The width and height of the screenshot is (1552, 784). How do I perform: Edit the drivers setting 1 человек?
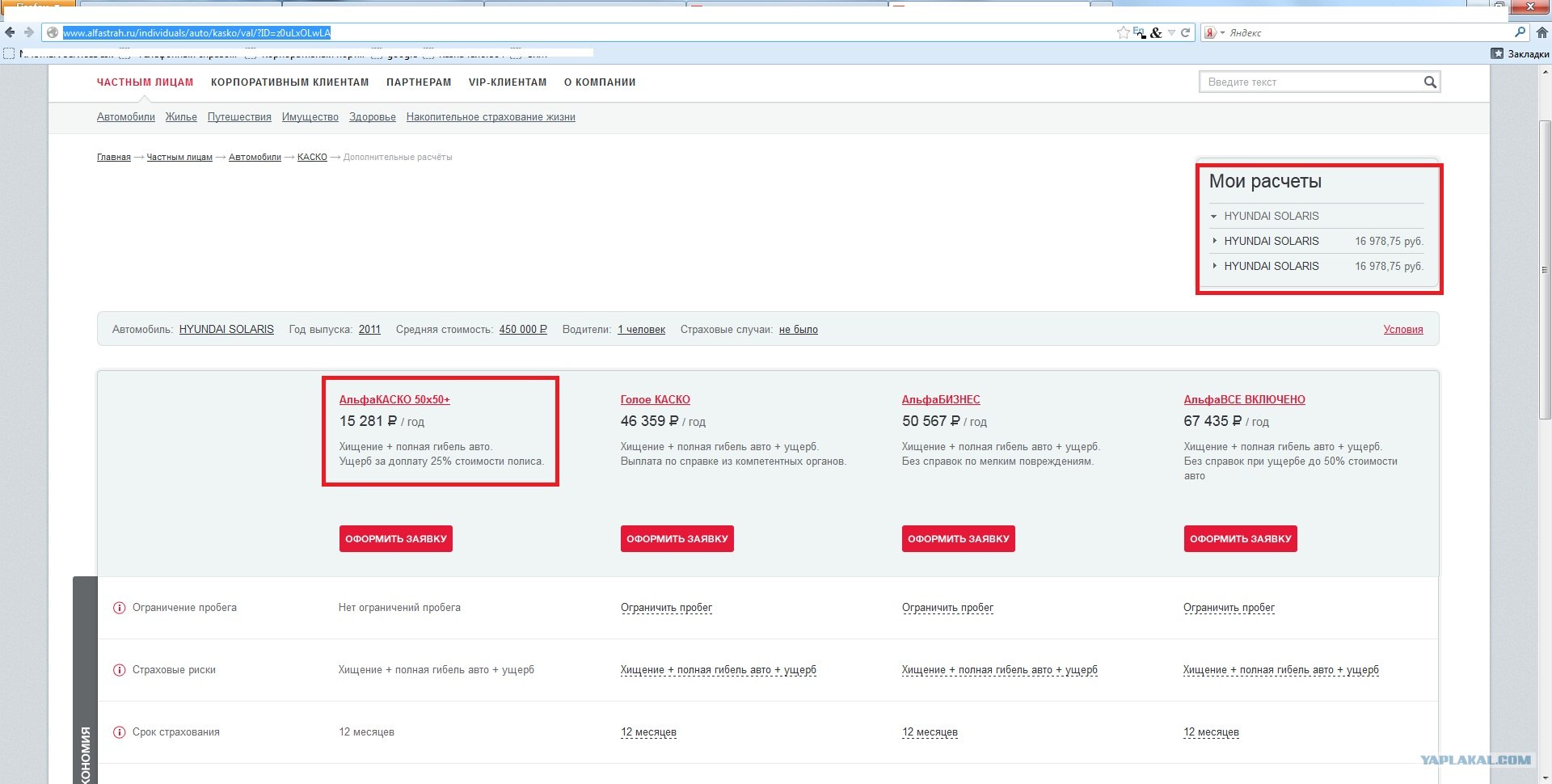641,330
